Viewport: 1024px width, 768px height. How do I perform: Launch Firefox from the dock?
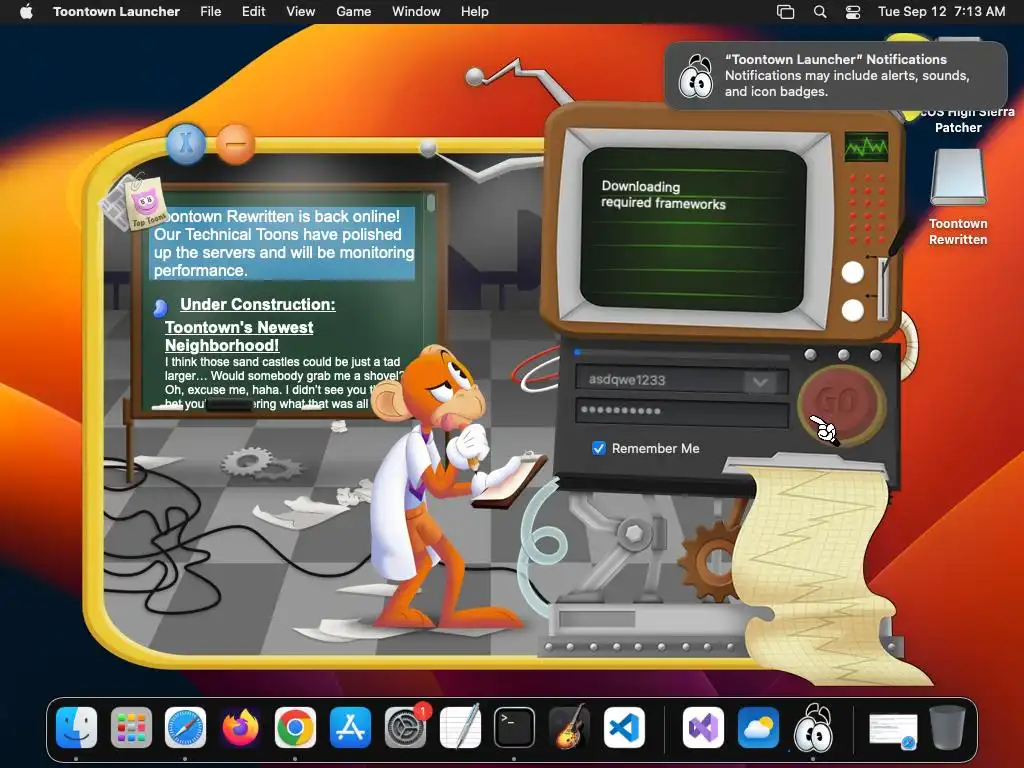pyautogui.click(x=240, y=727)
